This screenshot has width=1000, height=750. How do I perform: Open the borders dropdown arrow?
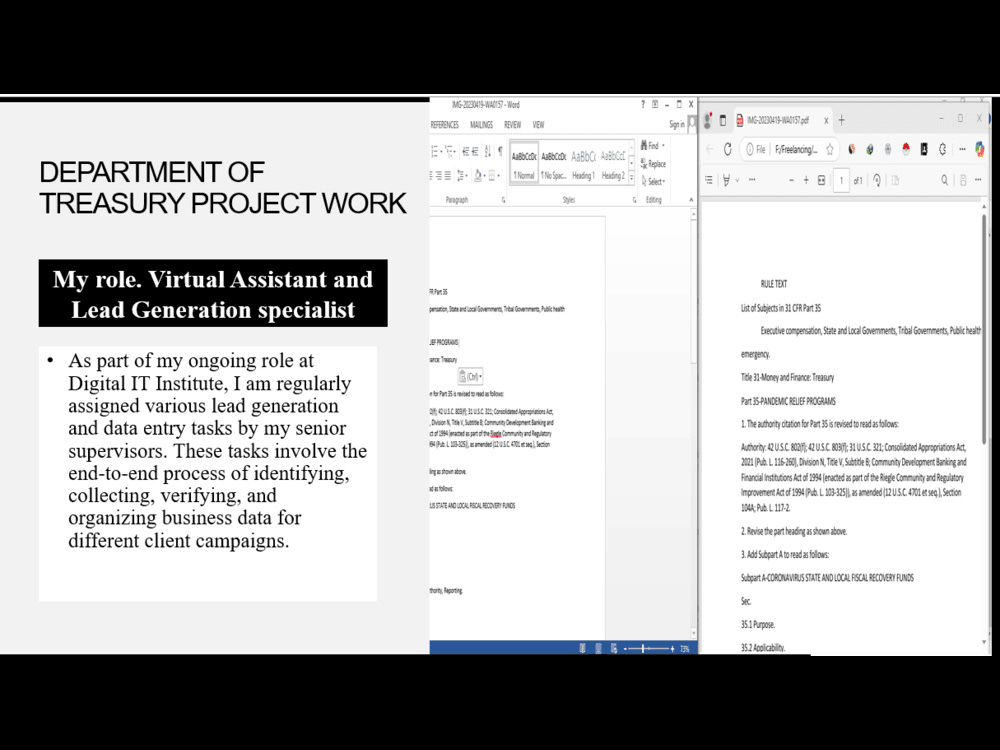498,175
